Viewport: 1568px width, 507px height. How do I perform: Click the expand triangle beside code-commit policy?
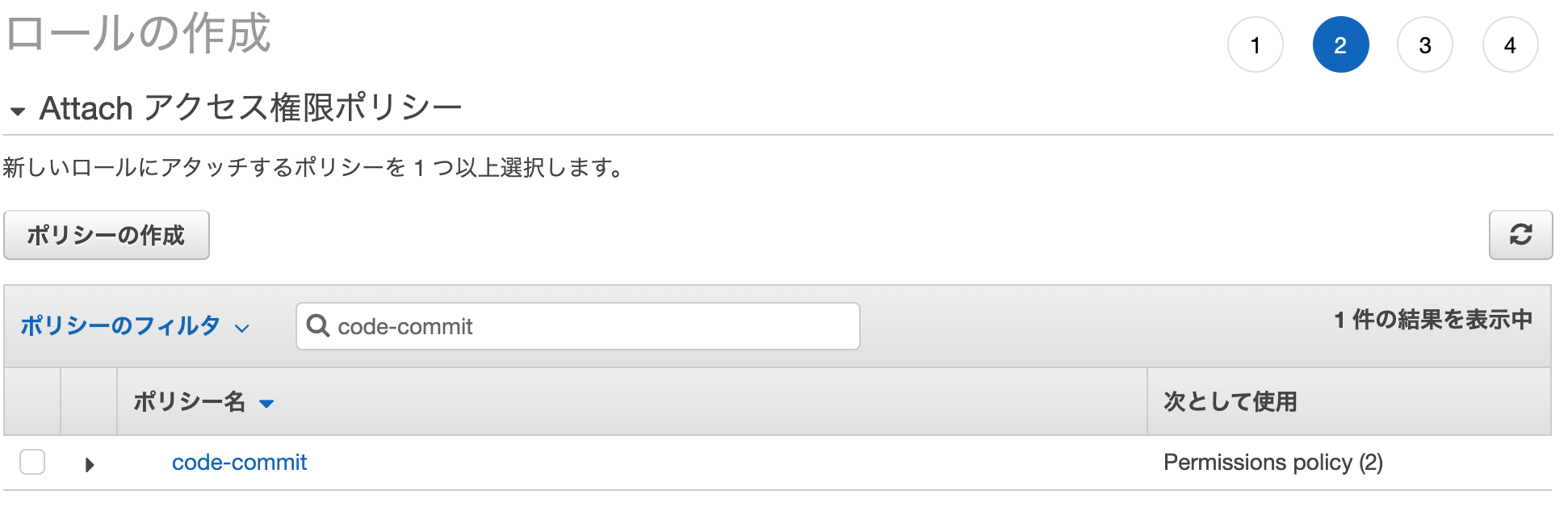90,463
